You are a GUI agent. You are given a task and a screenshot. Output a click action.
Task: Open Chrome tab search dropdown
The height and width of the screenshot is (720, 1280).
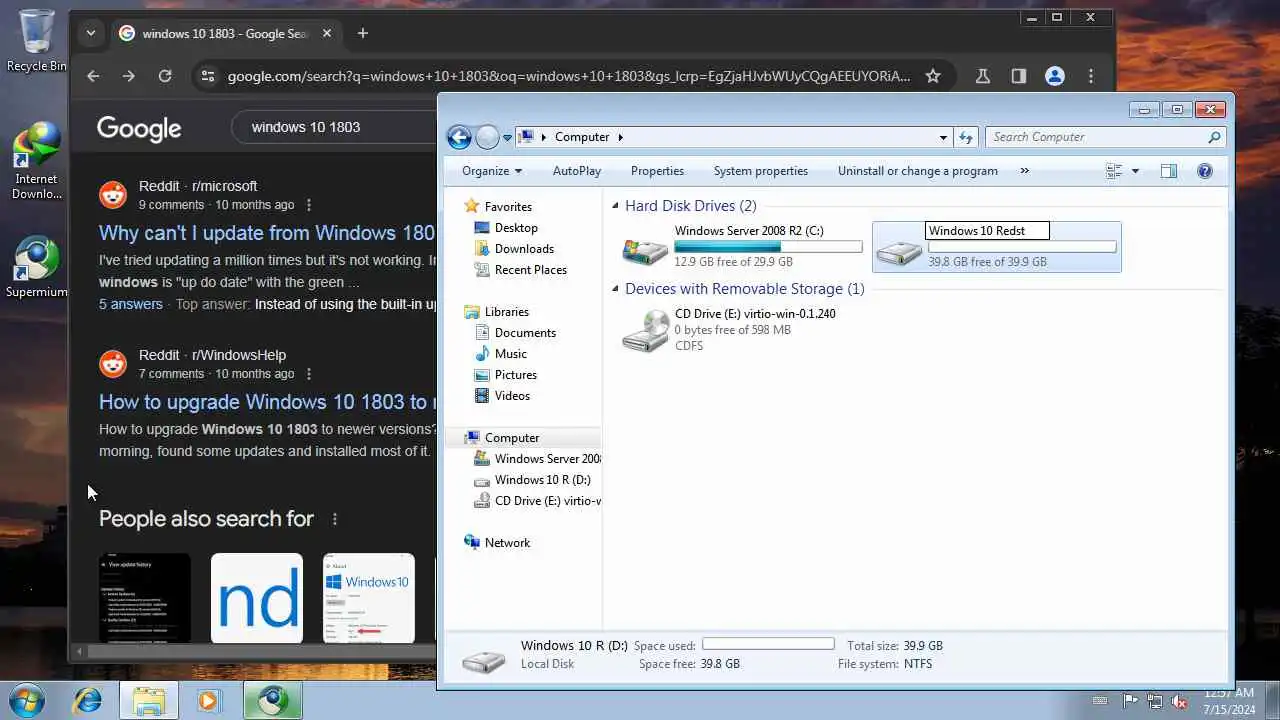tap(91, 33)
